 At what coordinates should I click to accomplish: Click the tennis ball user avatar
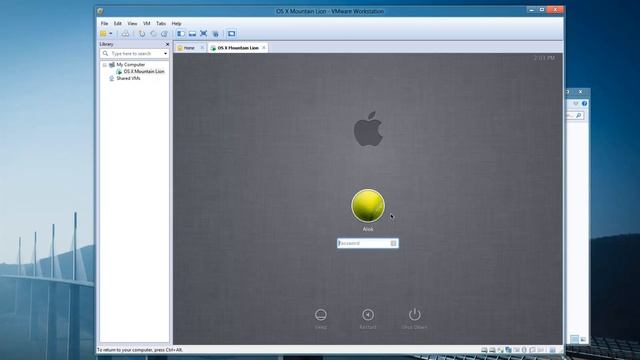click(368, 206)
